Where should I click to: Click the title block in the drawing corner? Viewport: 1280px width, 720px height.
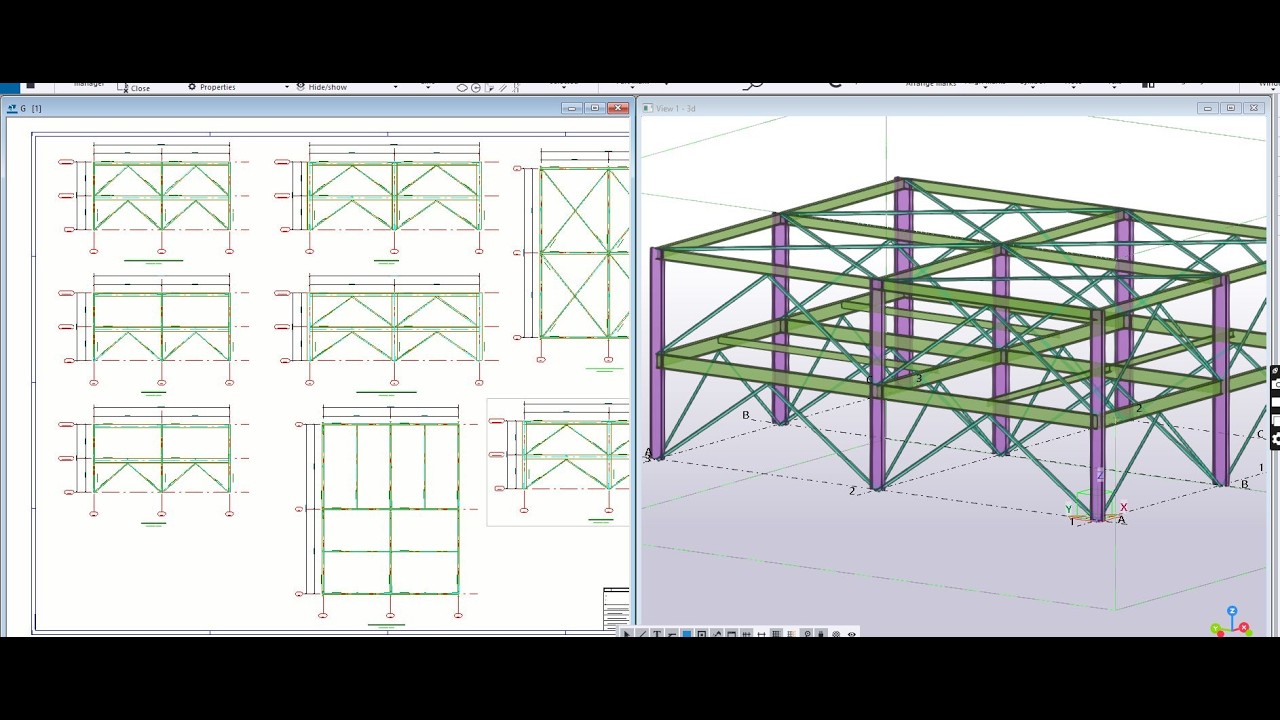616,609
